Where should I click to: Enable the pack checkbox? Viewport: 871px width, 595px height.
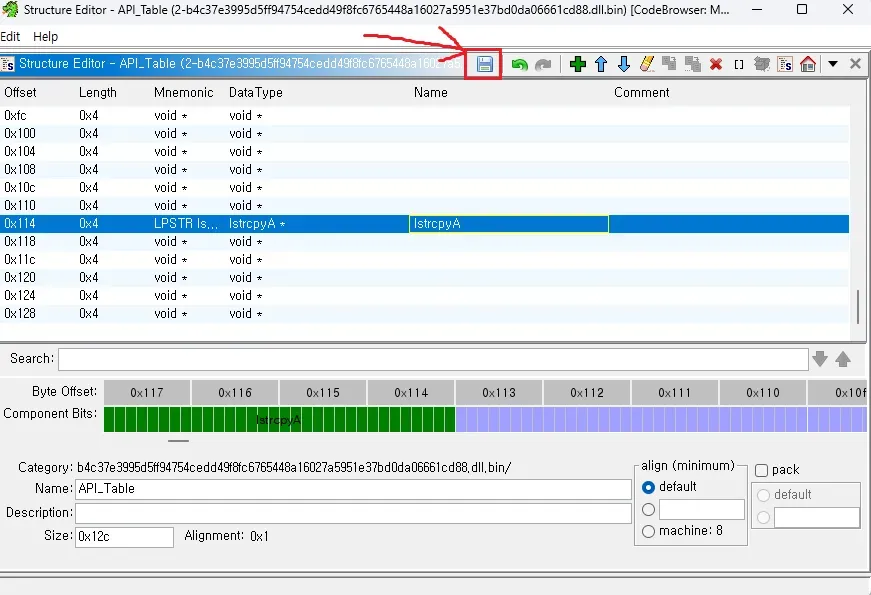762,470
